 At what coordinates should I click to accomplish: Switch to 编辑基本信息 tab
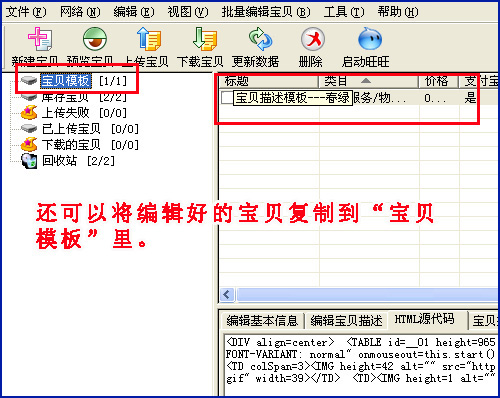(262, 321)
